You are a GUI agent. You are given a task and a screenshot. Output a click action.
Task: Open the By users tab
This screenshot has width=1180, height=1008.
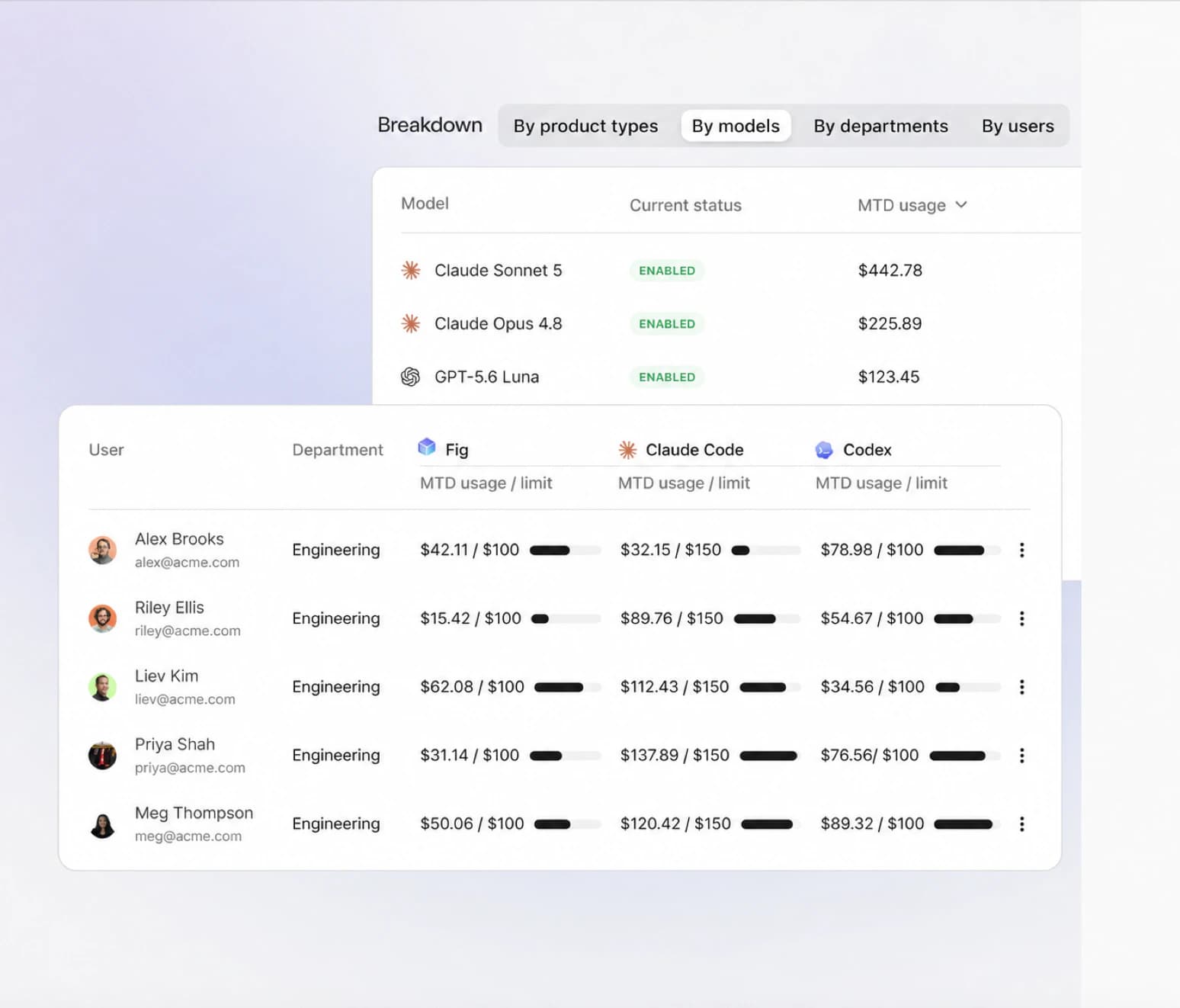(x=1018, y=126)
